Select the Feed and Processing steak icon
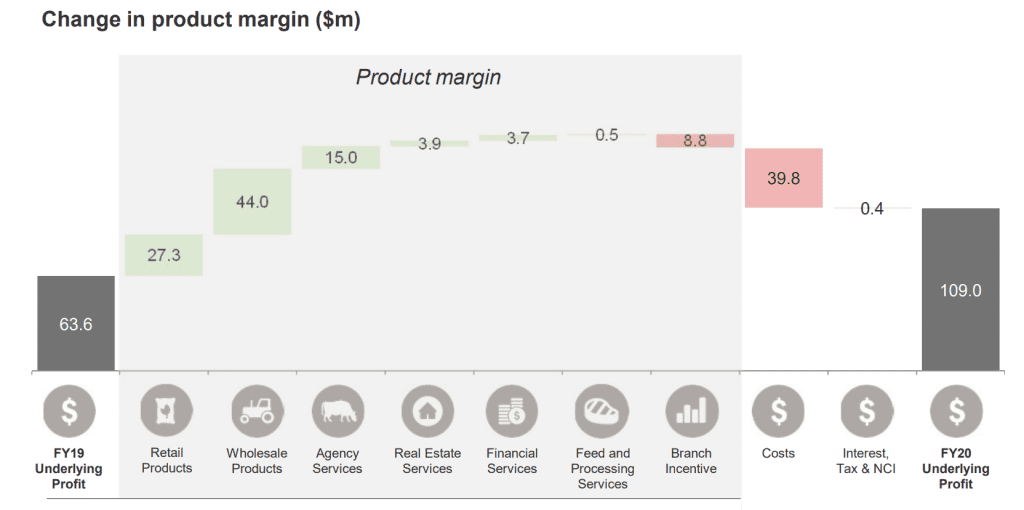1024x510 pixels. [x=602, y=411]
